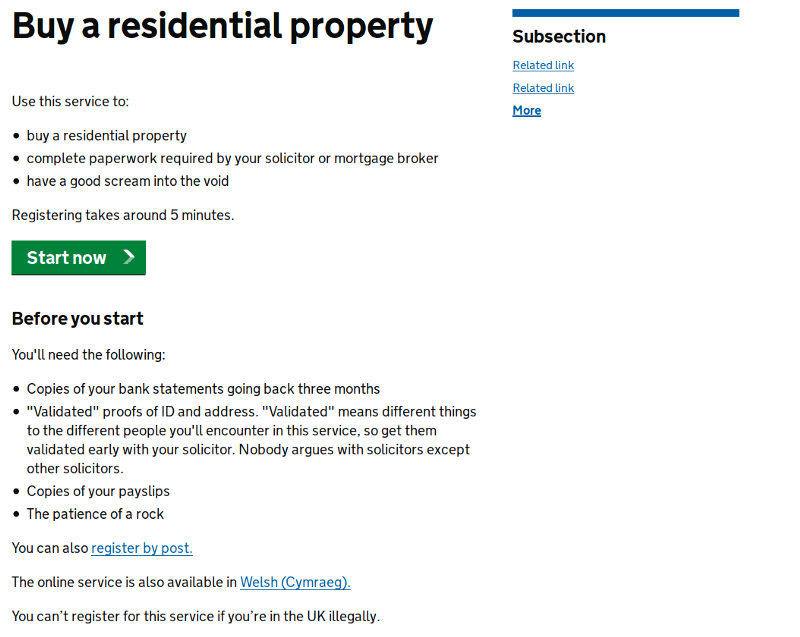Open the second Related link
Viewport: 800px width, 637px height.
(543, 88)
